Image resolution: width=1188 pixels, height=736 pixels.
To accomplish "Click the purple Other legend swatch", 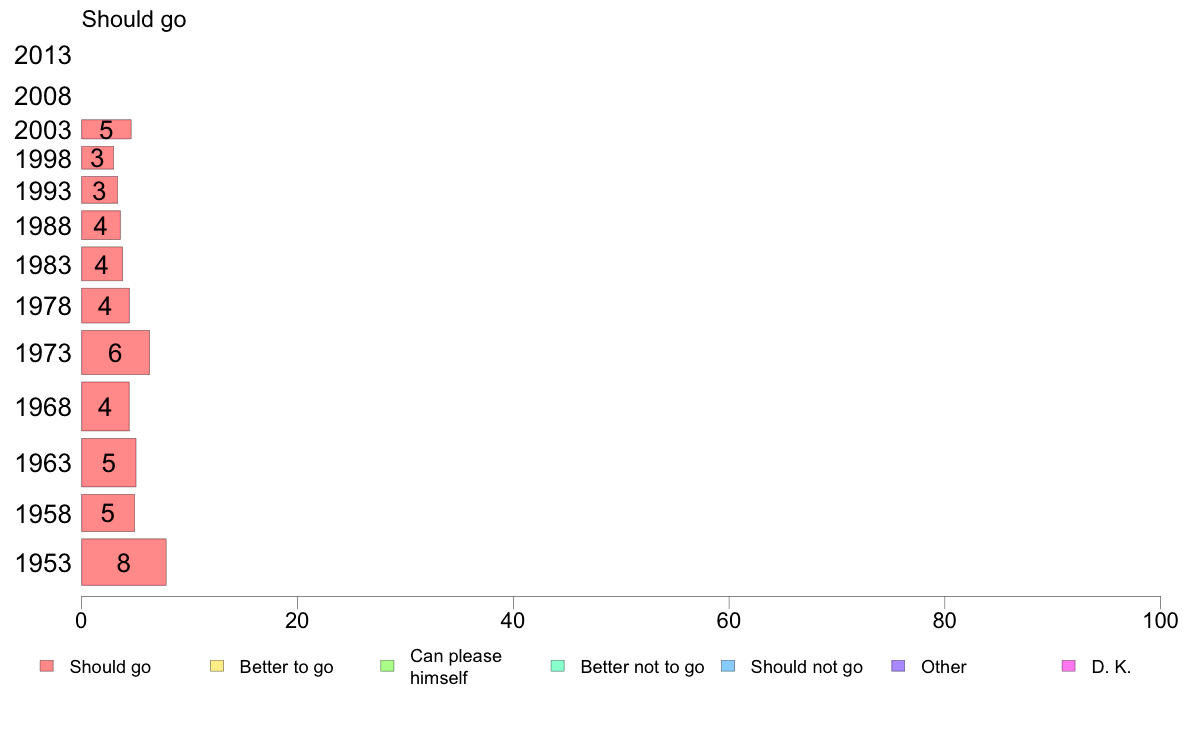I will 899,666.
